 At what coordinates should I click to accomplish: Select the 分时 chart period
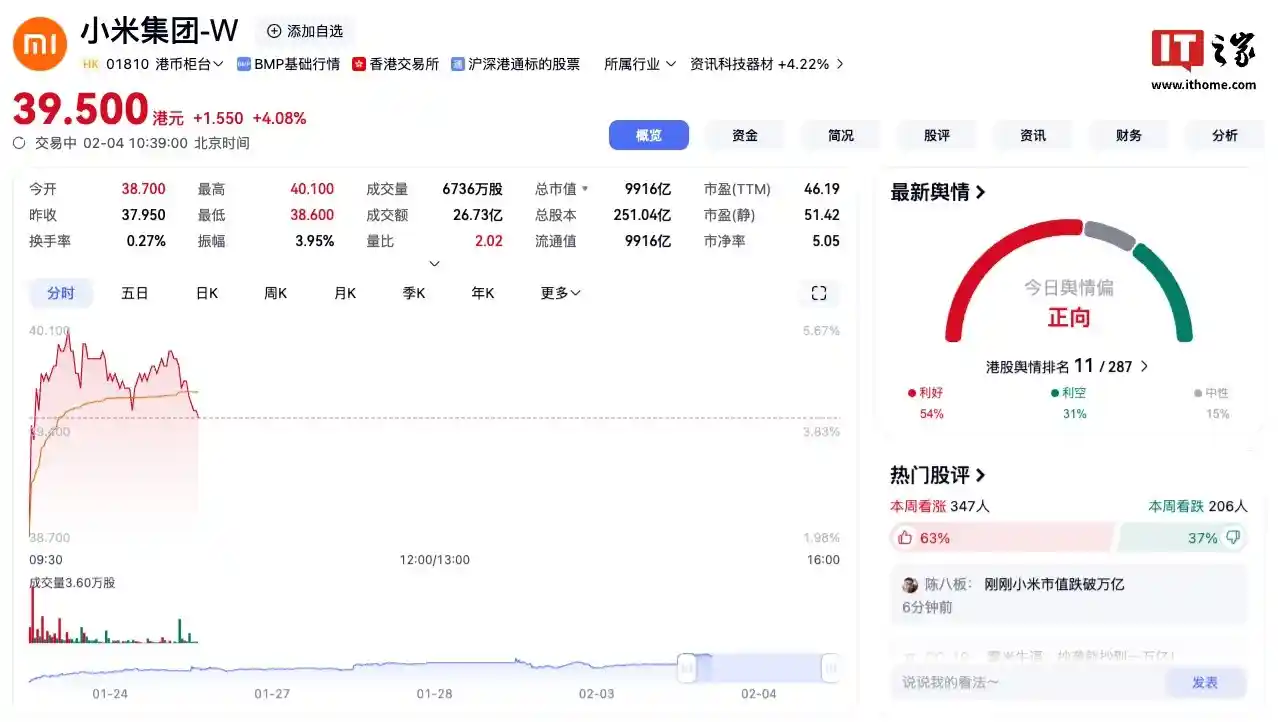click(x=61, y=293)
